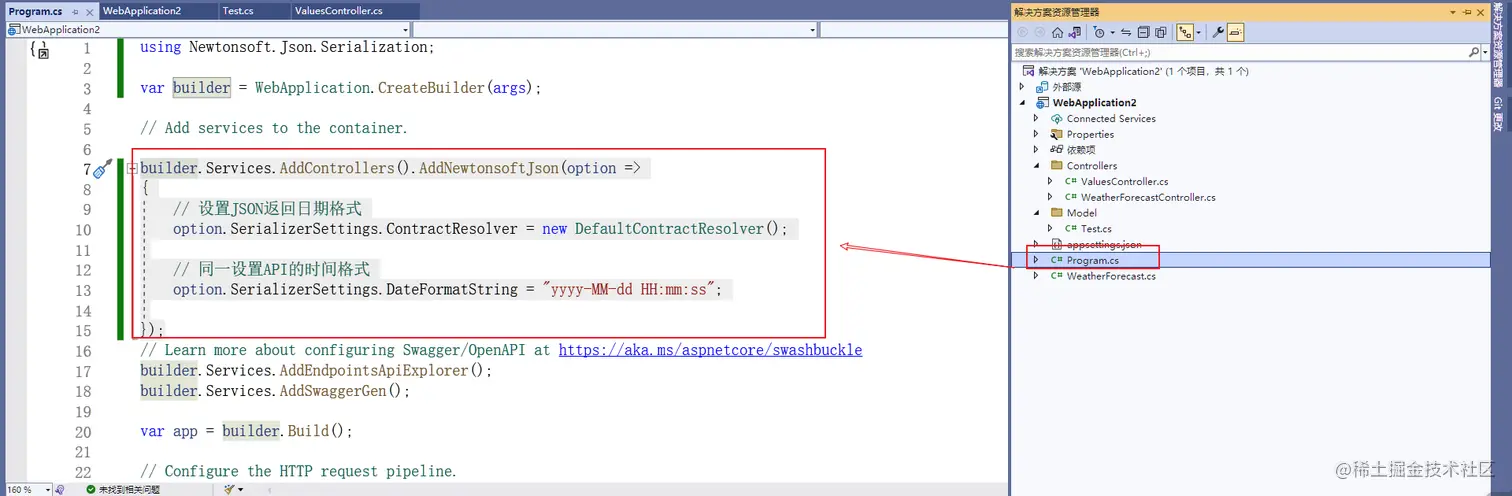Open the 160 % zoom level dropdown
This screenshot has height=496, width=1512.
47,490
